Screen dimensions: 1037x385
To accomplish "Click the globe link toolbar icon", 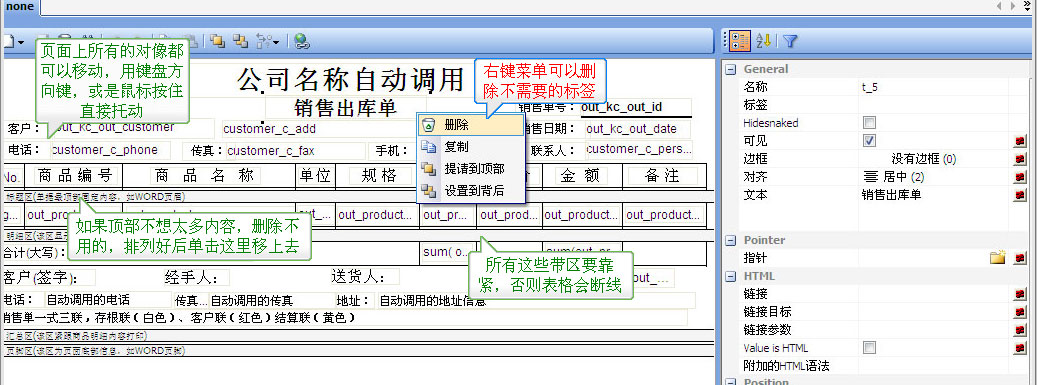I will [302, 41].
